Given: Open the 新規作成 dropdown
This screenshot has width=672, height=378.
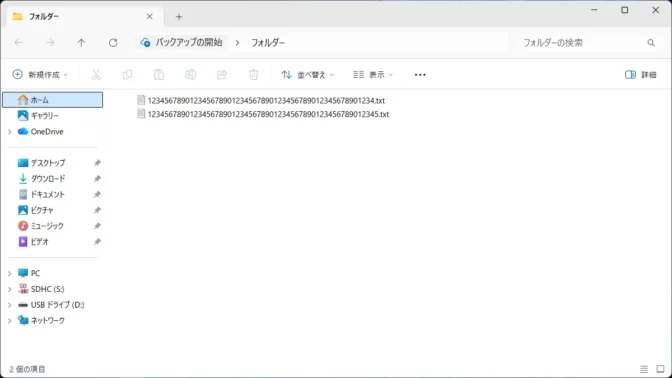Looking at the screenshot, I should 40,75.
